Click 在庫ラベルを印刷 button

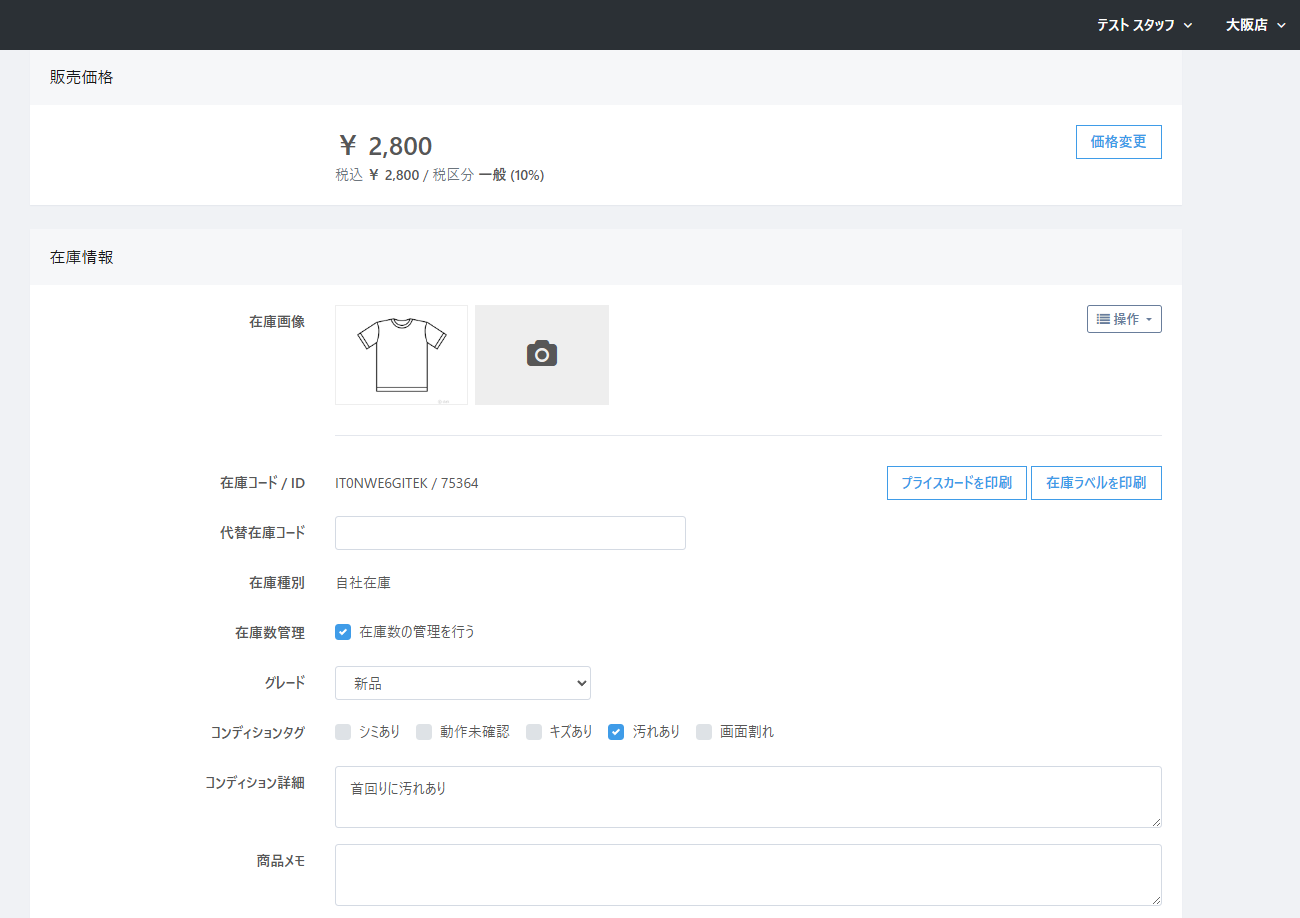(1096, 483)
